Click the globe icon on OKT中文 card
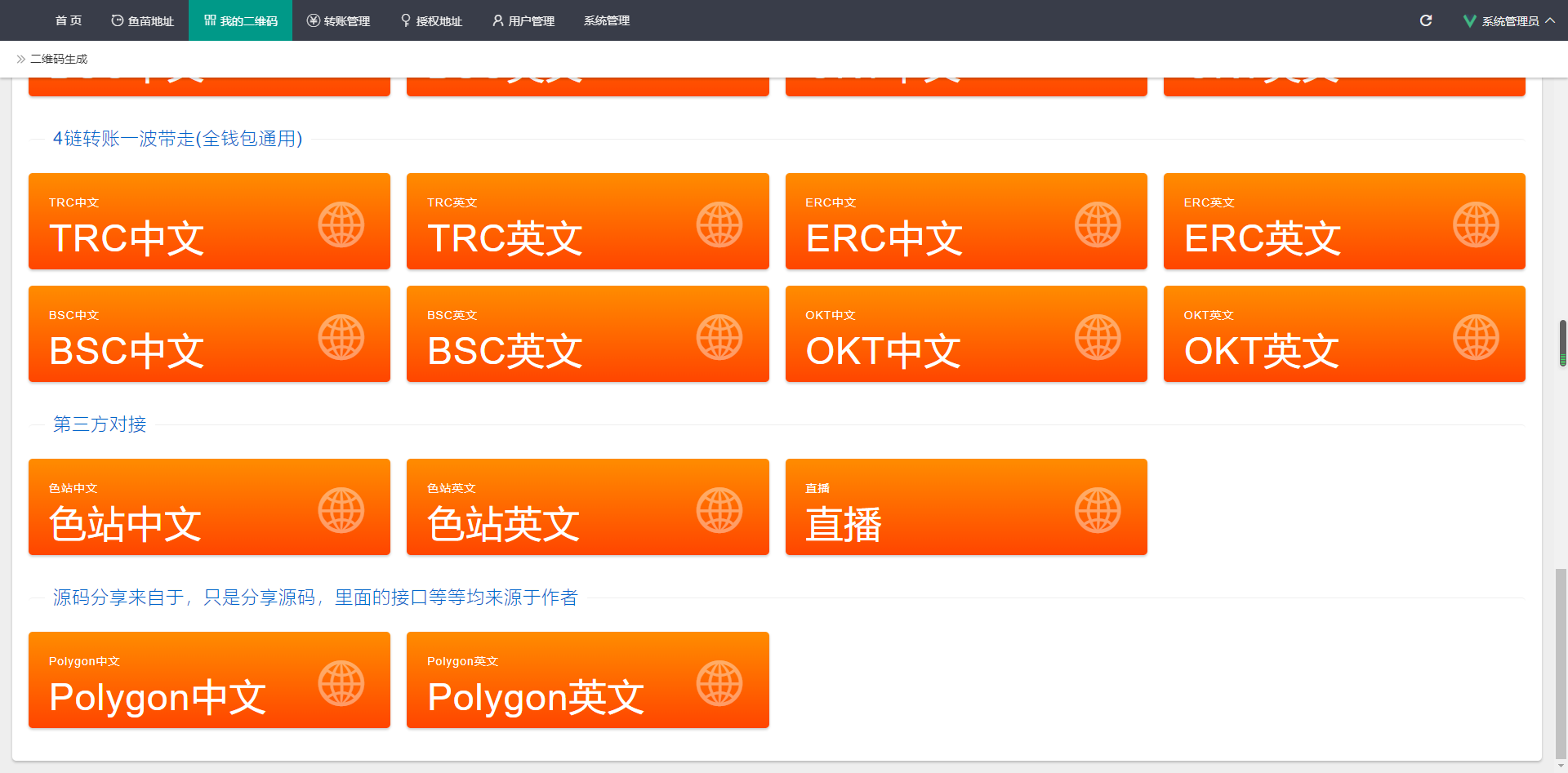The width and height of the screenshot is (1568, 773). (1098, 337)
